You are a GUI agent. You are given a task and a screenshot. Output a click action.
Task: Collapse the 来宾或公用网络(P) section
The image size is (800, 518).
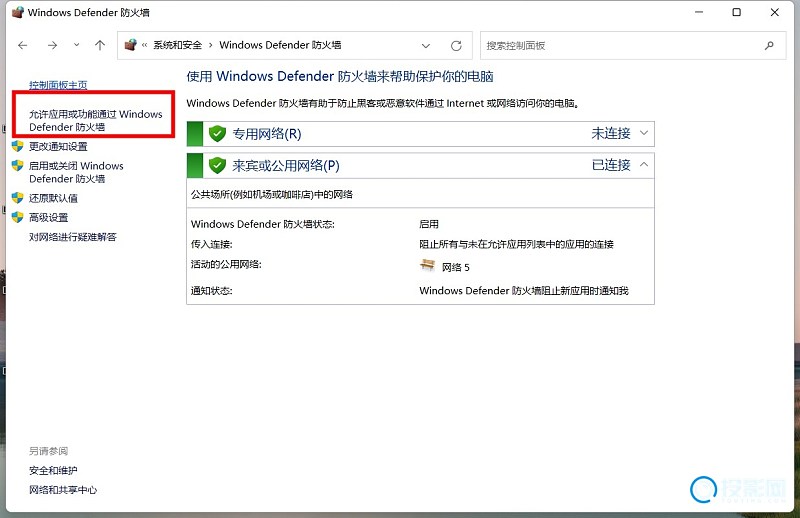(644, 164)
